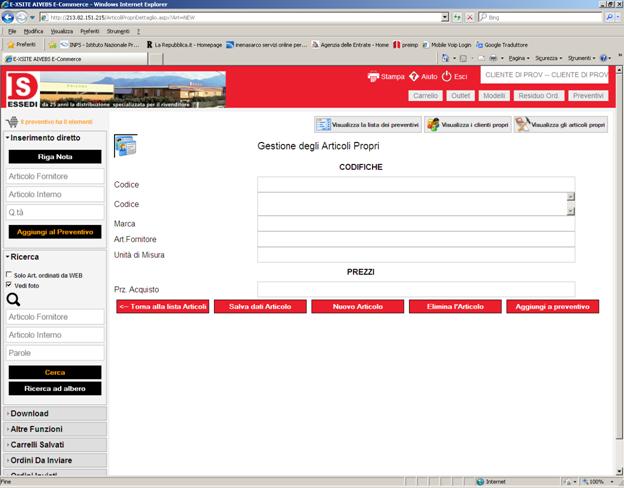Viewport: 624px width, 488px height.
Task: Click the magnifying glass search icon
Action: [x=14, y=299]
